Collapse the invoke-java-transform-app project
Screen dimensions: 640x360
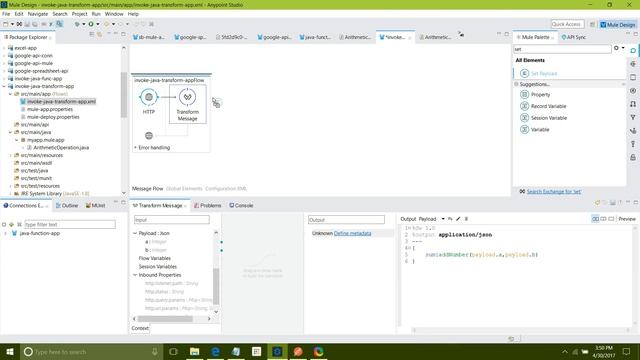[4, 87]
